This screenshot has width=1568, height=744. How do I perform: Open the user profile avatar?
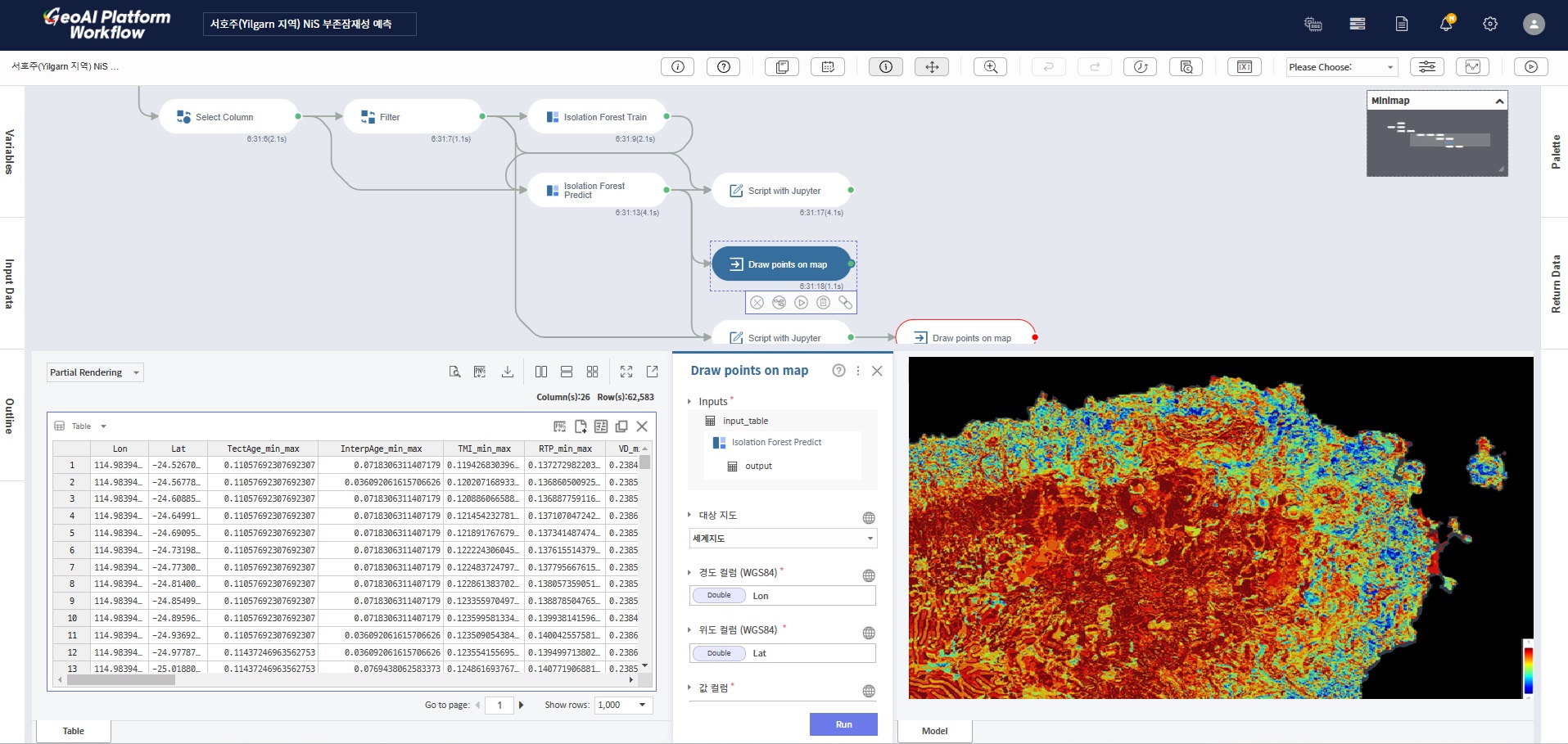[1534, 24]
